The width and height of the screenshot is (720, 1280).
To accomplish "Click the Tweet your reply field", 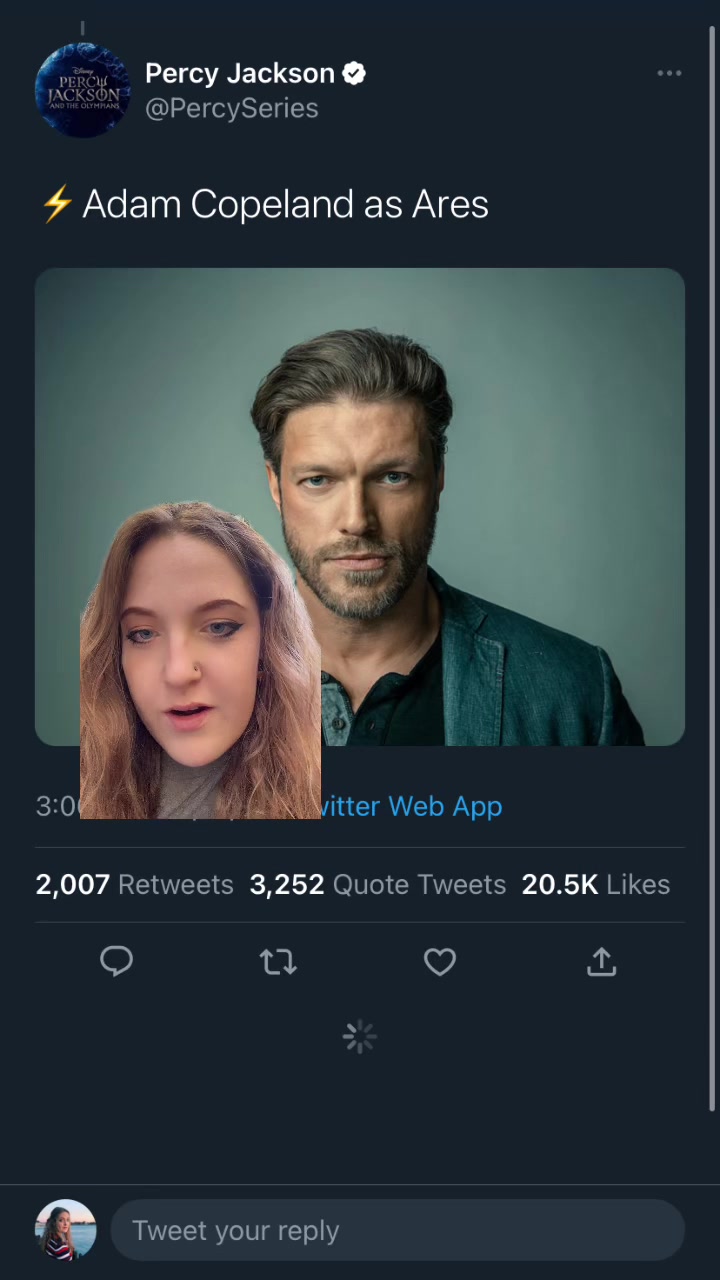I will pyautogui.click(x=397, y=1230).
